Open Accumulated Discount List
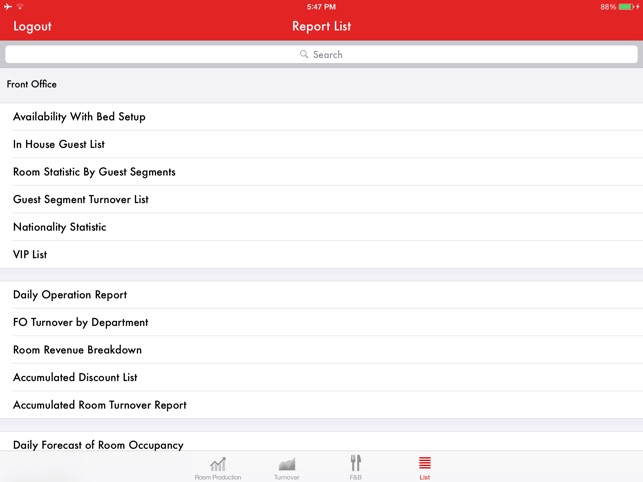643x482 pixels. 322,377
